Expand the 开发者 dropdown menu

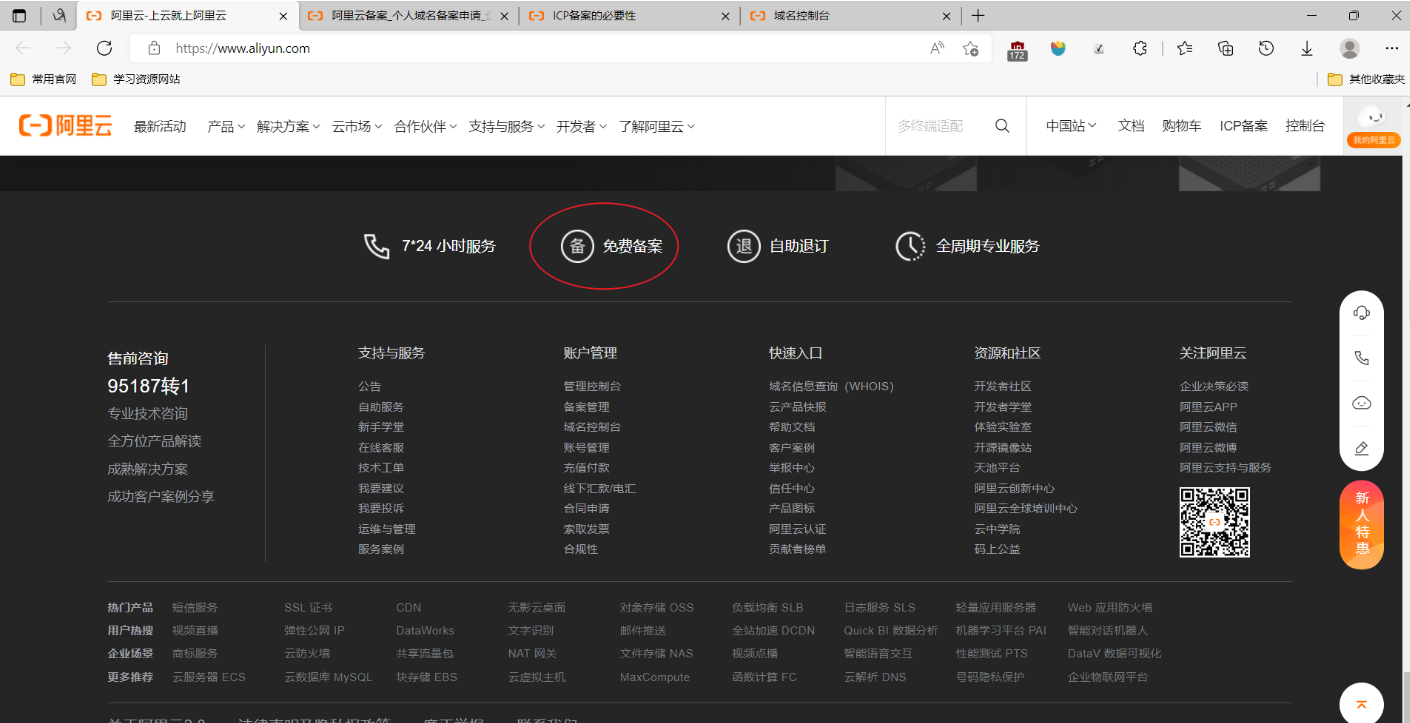tap(581, 126)
